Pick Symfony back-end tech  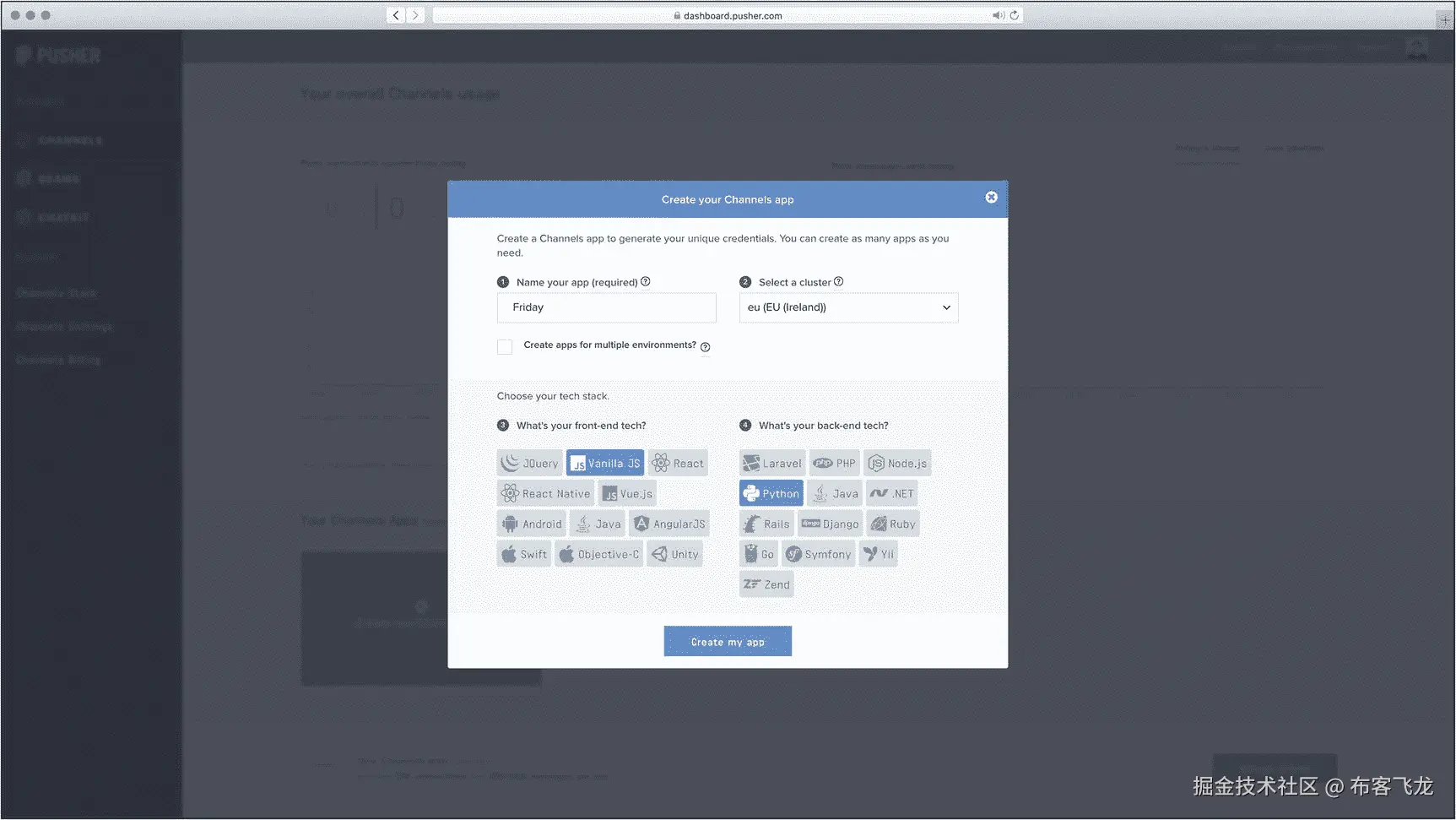(819, 554)
